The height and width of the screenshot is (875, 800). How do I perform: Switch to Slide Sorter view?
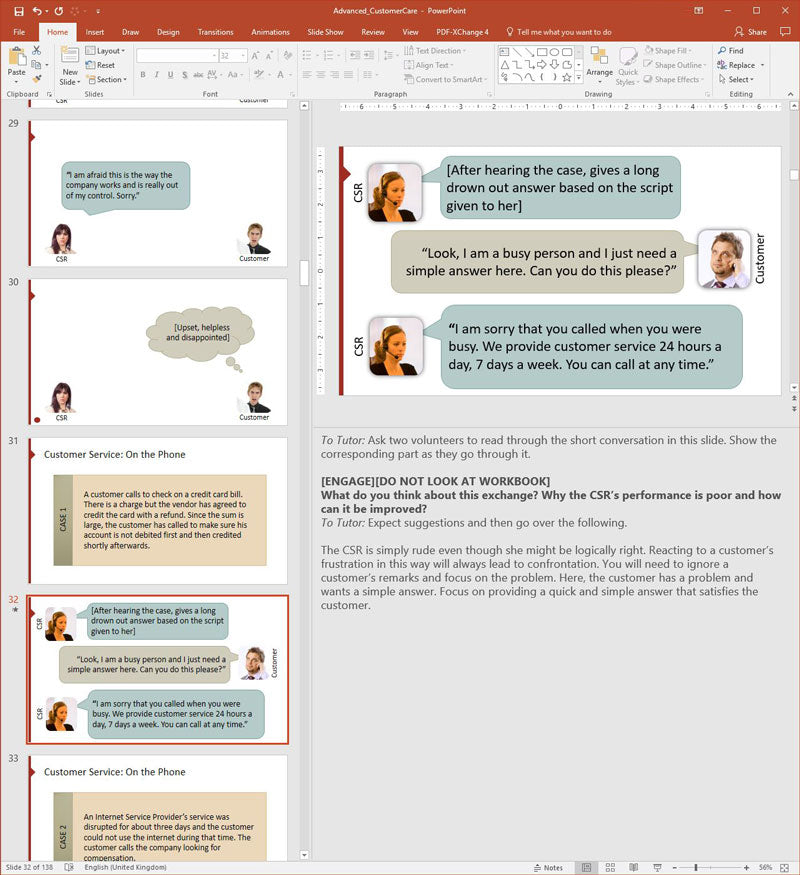coord(610,867)
